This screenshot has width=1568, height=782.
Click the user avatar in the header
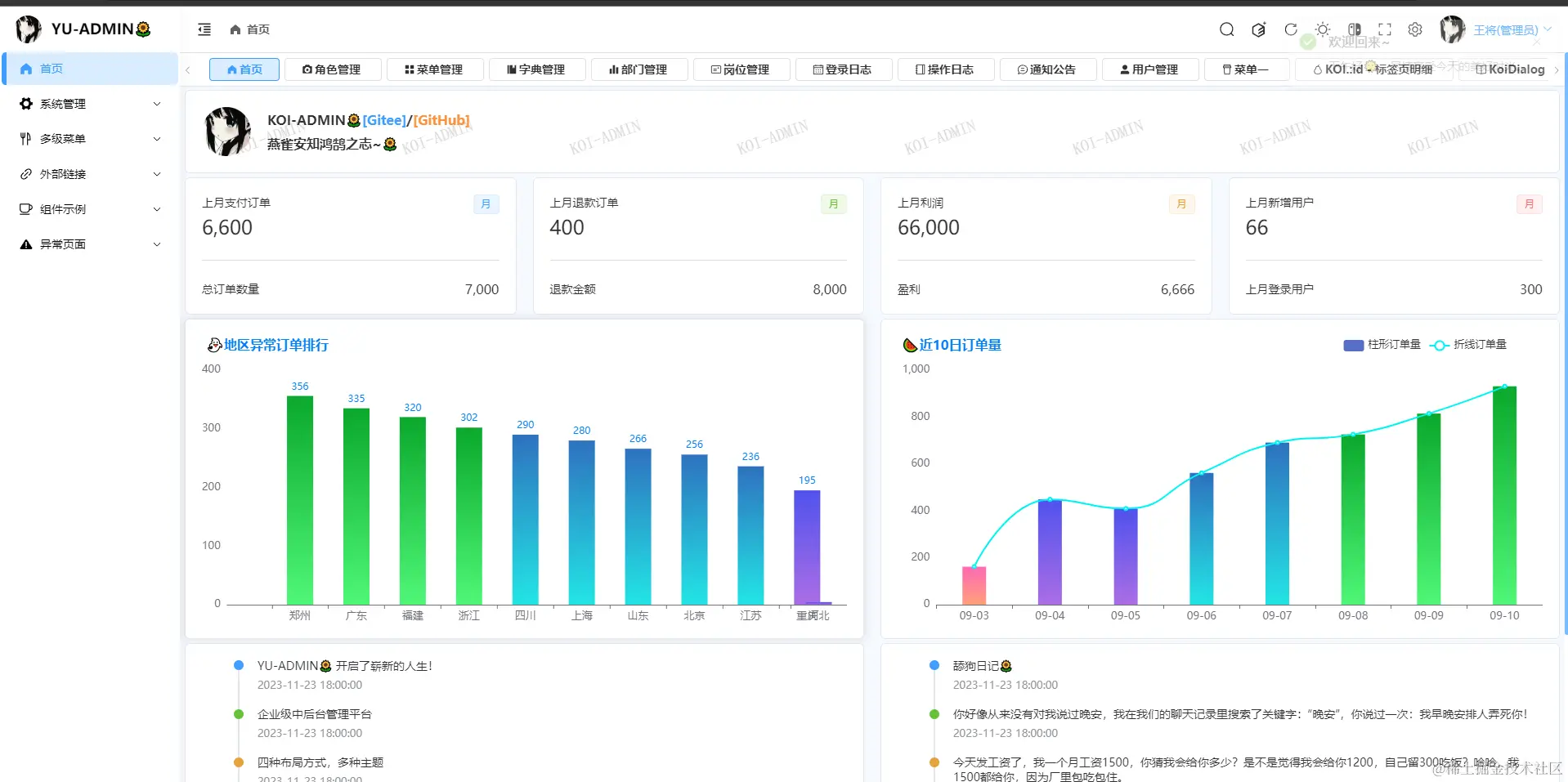point(1453,29)
